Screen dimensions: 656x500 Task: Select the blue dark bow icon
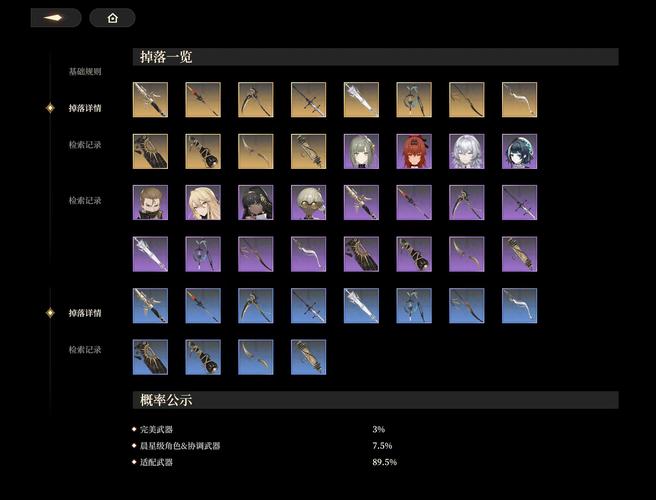(x=466, y=305)
